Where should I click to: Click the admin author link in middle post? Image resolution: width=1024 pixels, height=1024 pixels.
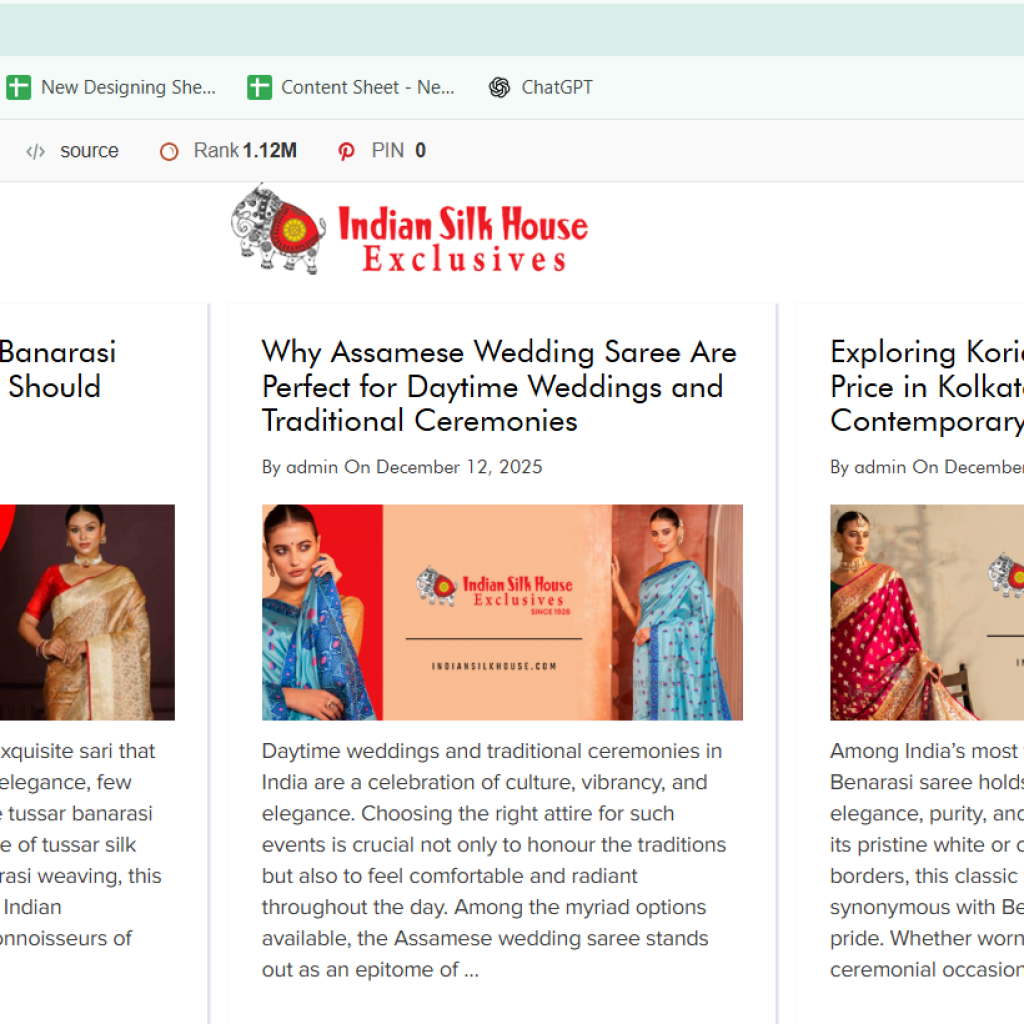312,467
